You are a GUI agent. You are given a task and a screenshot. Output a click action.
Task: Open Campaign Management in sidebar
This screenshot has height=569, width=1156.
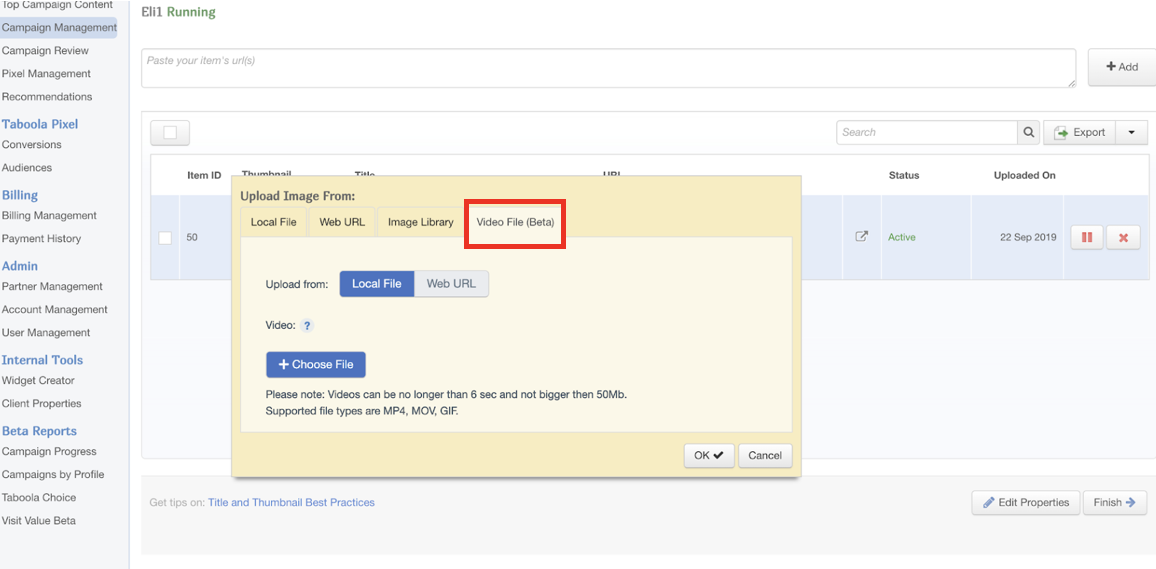point(59,28)
